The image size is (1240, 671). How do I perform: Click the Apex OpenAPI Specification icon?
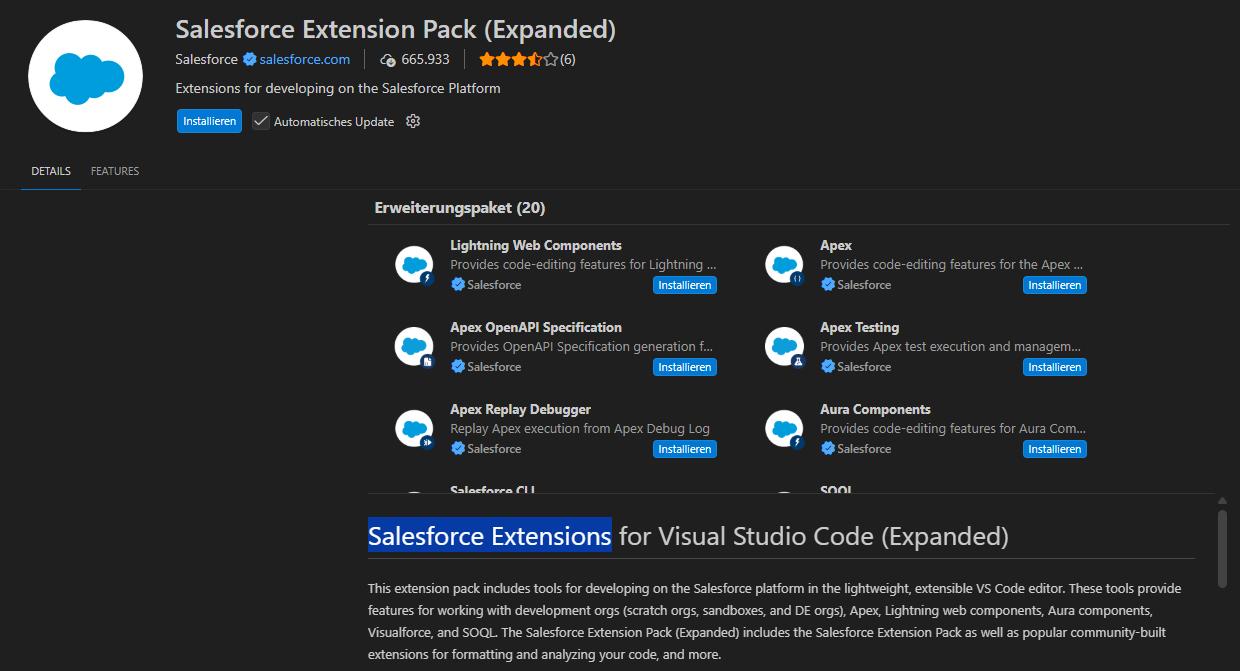click(x=414, y=347)
